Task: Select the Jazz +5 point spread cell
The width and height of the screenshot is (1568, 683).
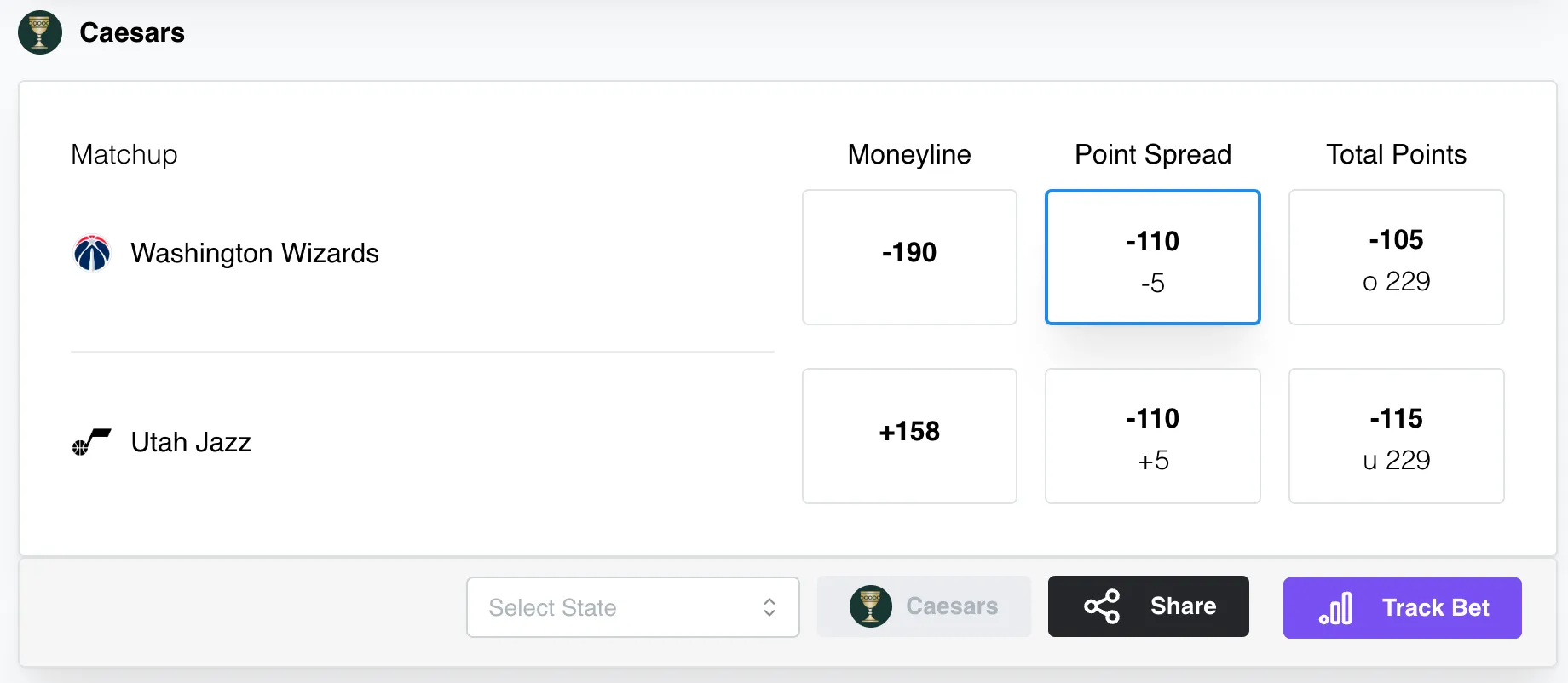Action: point(1152,435)
